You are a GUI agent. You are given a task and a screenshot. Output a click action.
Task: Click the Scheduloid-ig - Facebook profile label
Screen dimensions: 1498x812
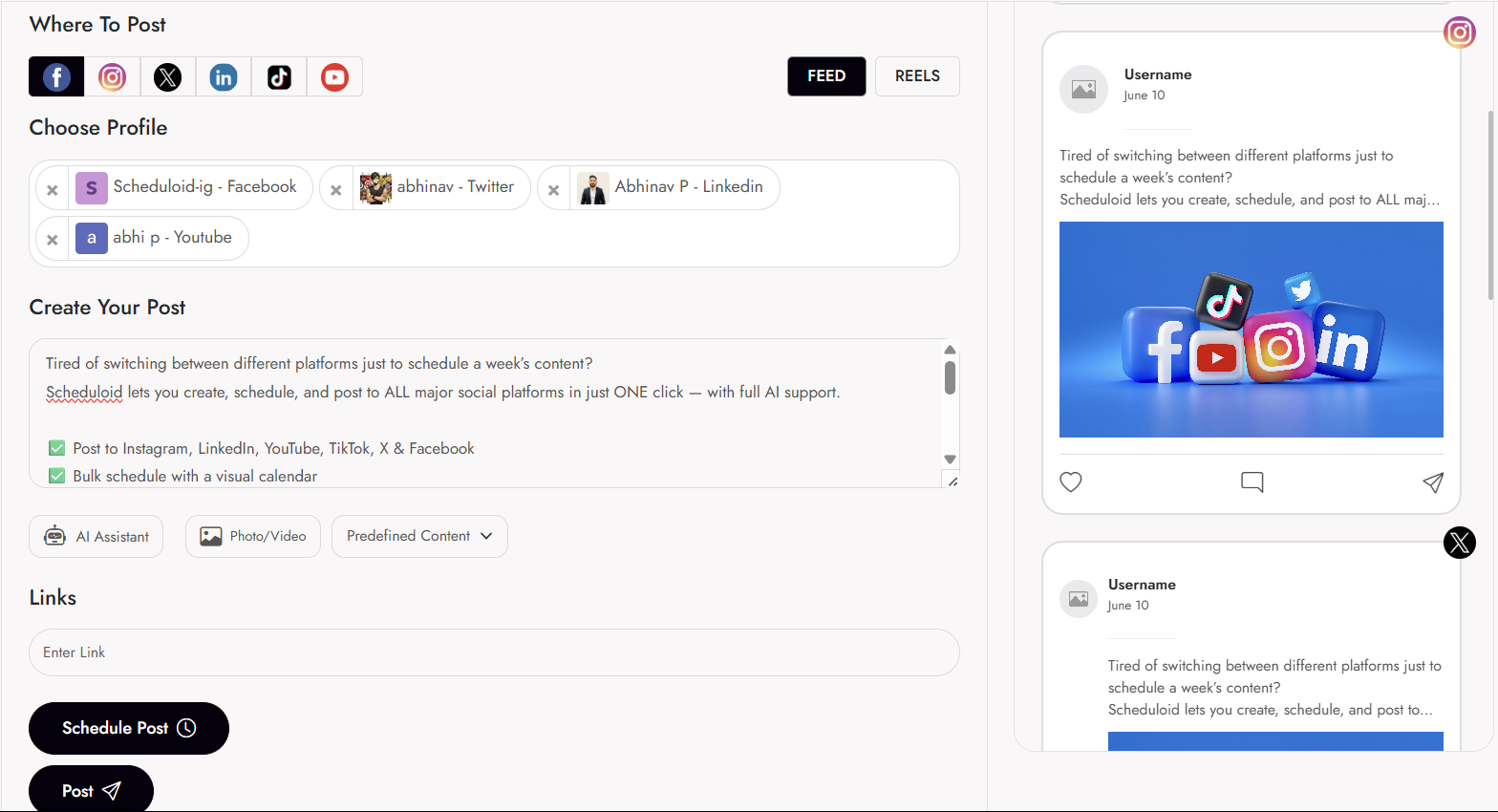point(204,186)
